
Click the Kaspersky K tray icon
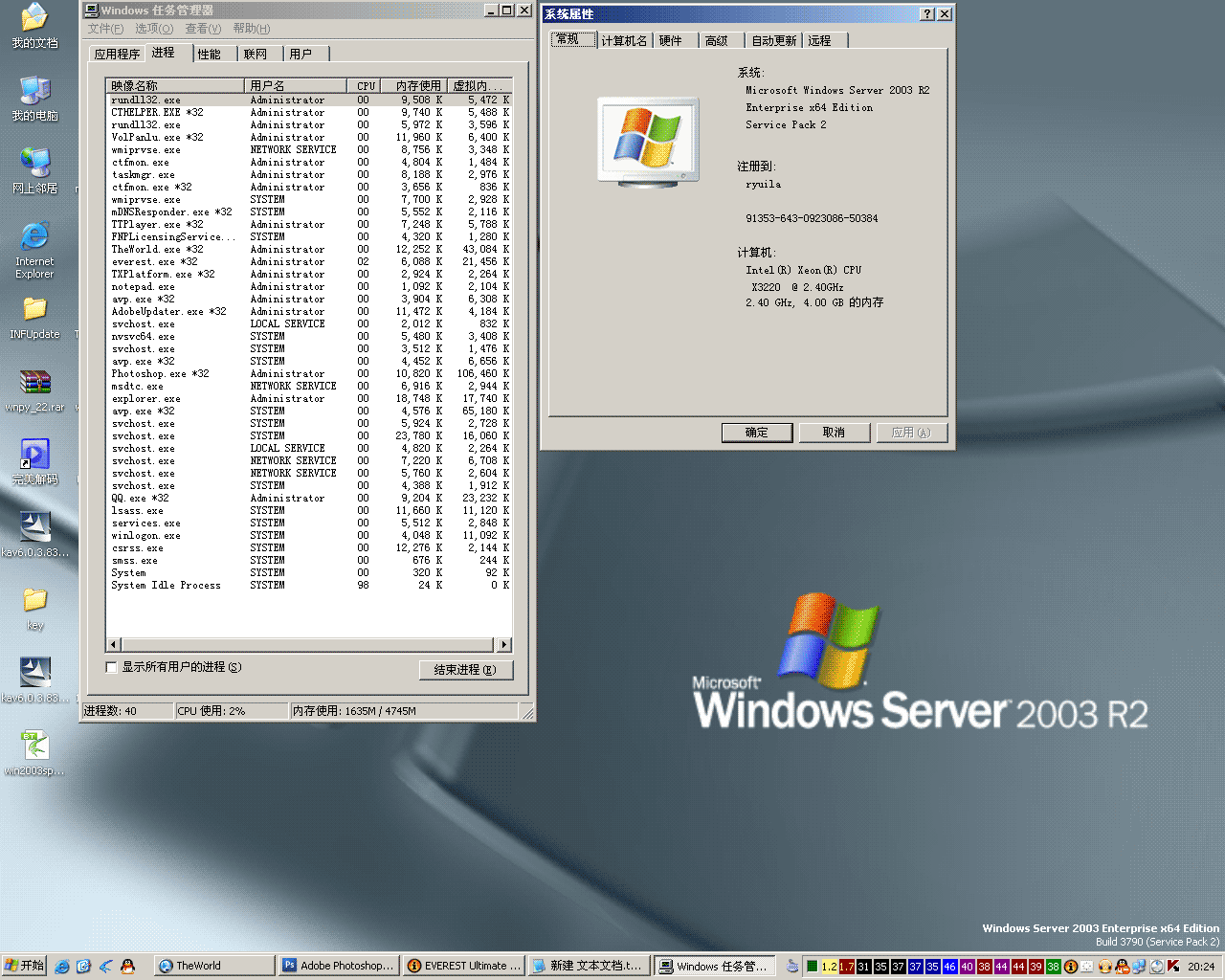point(1173,967)
